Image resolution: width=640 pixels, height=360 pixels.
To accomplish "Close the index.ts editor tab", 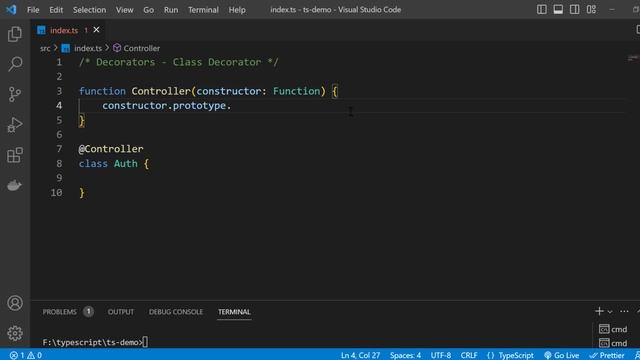I will (x=96, y=30).
